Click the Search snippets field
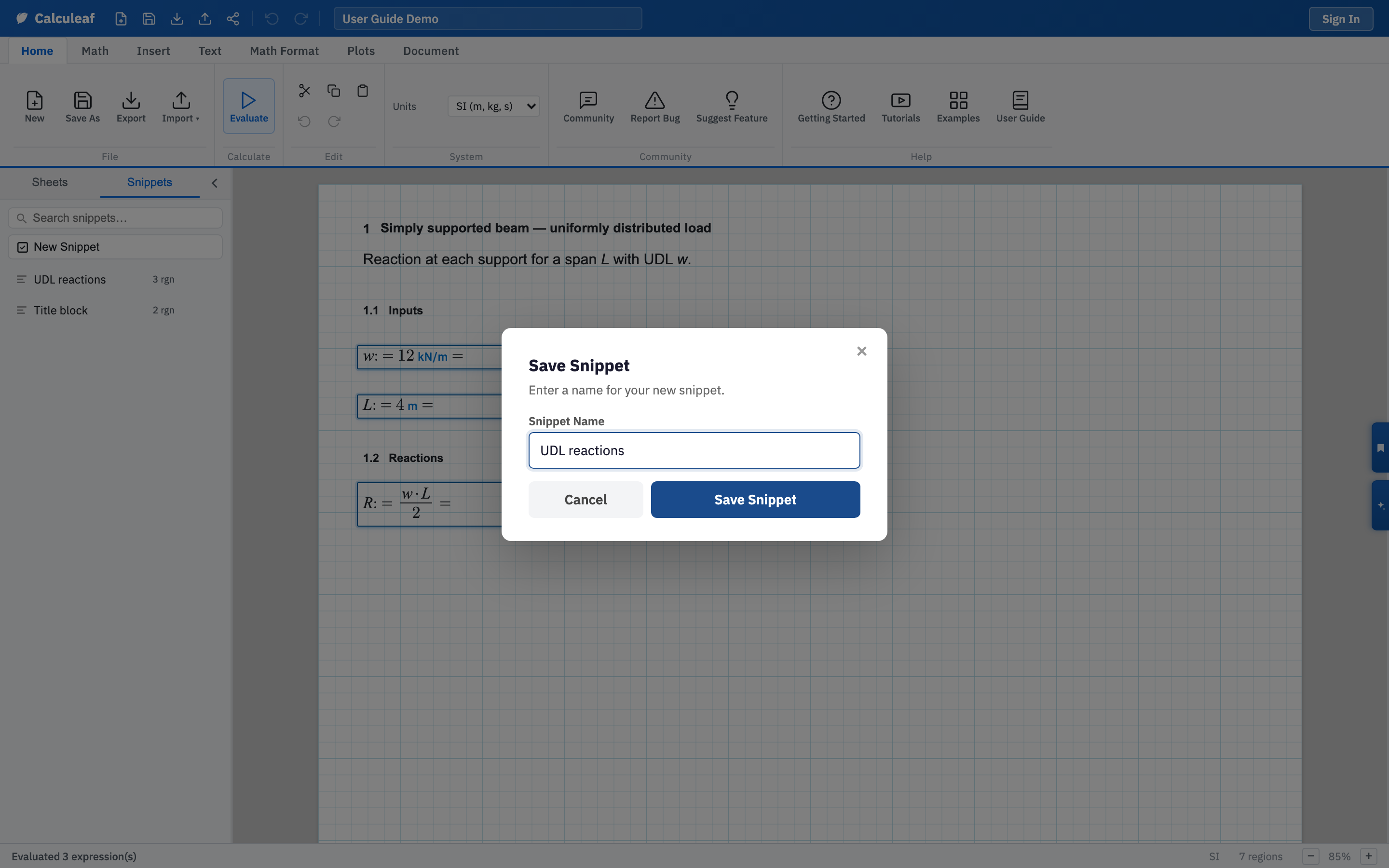This screenshot has width=1389, height=868. 115,218
